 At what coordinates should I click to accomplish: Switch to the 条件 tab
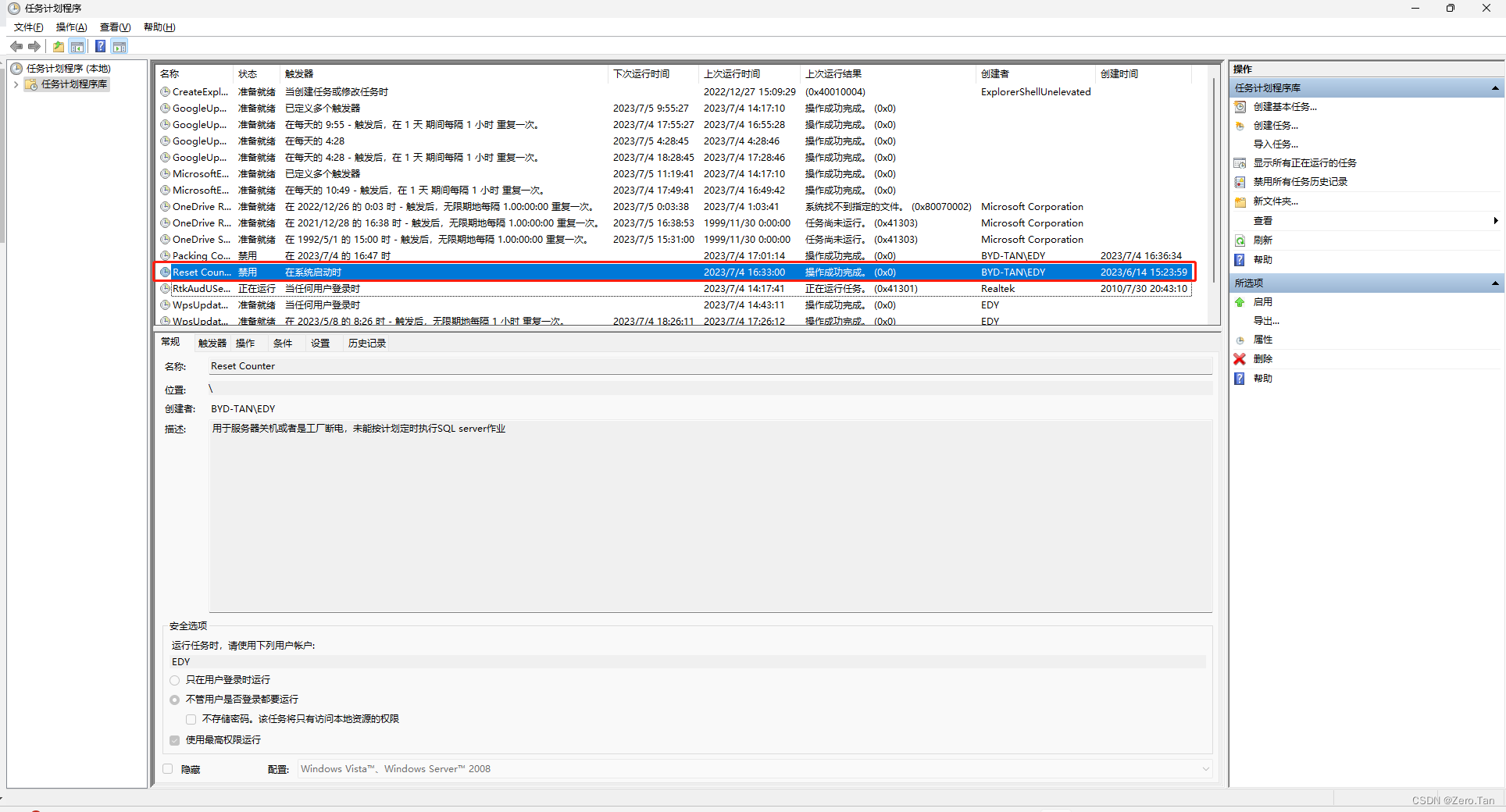coord(283,344)
